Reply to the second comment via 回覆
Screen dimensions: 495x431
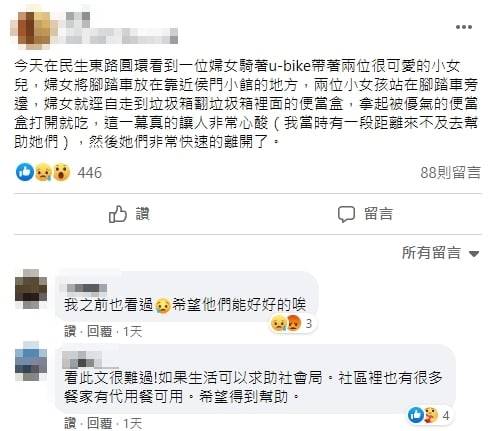click(x=99, y=423)
